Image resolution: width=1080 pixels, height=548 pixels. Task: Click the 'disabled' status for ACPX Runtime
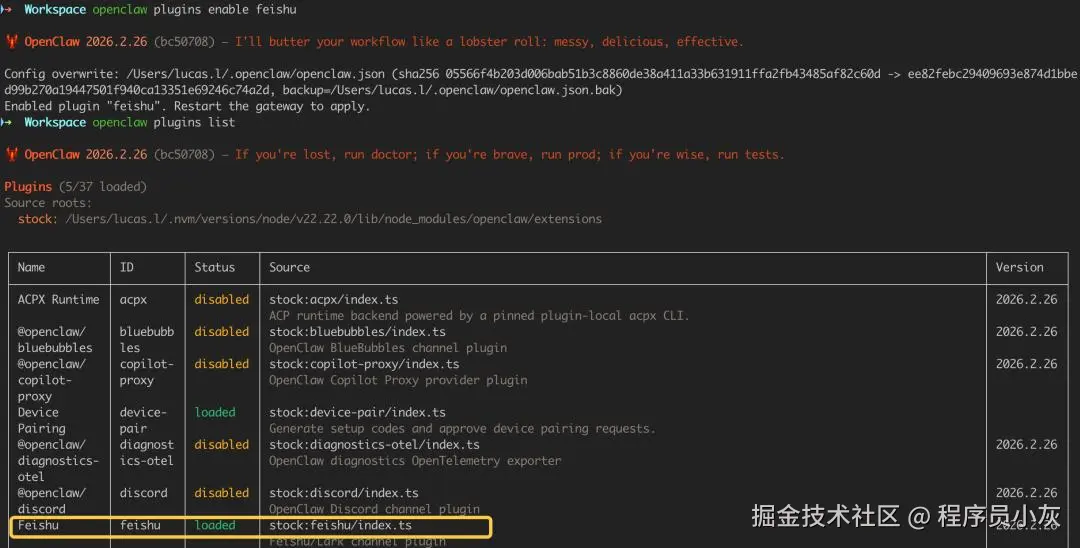[x=221, y=299]
